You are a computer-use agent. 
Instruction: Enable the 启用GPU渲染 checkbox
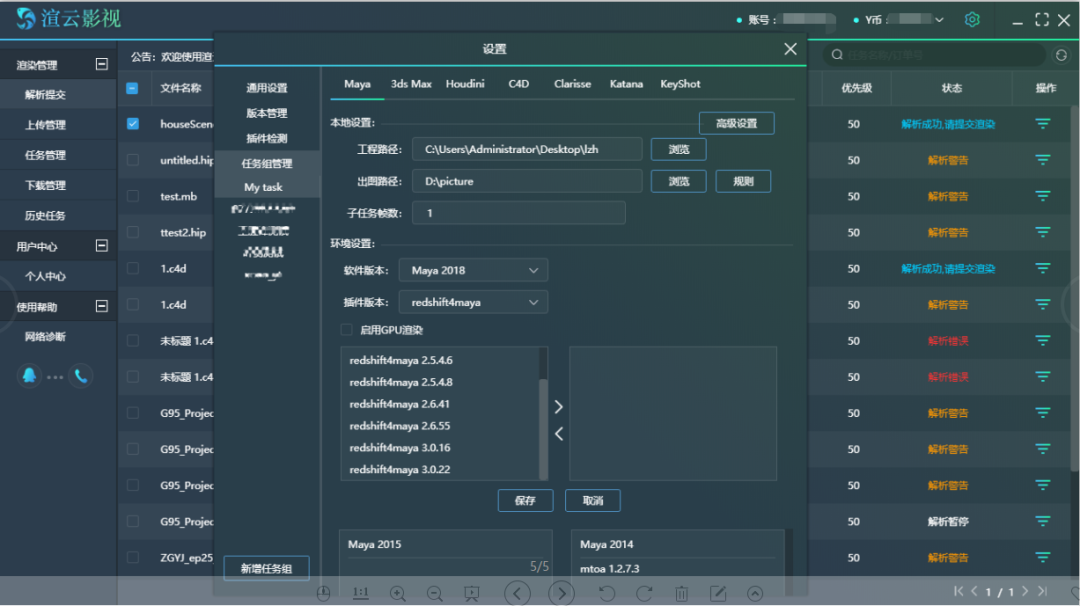(346, 330)
